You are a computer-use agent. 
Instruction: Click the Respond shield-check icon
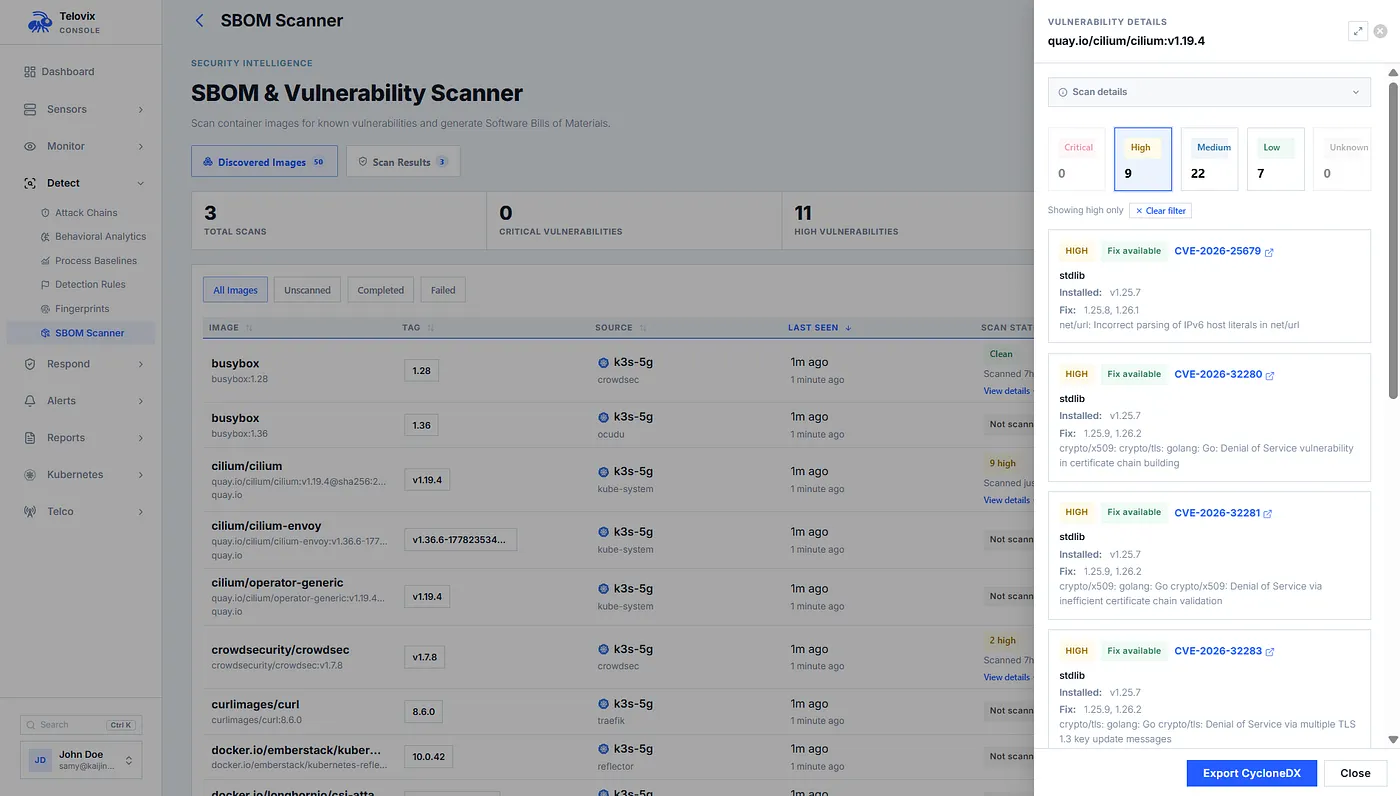pos(30,364)
